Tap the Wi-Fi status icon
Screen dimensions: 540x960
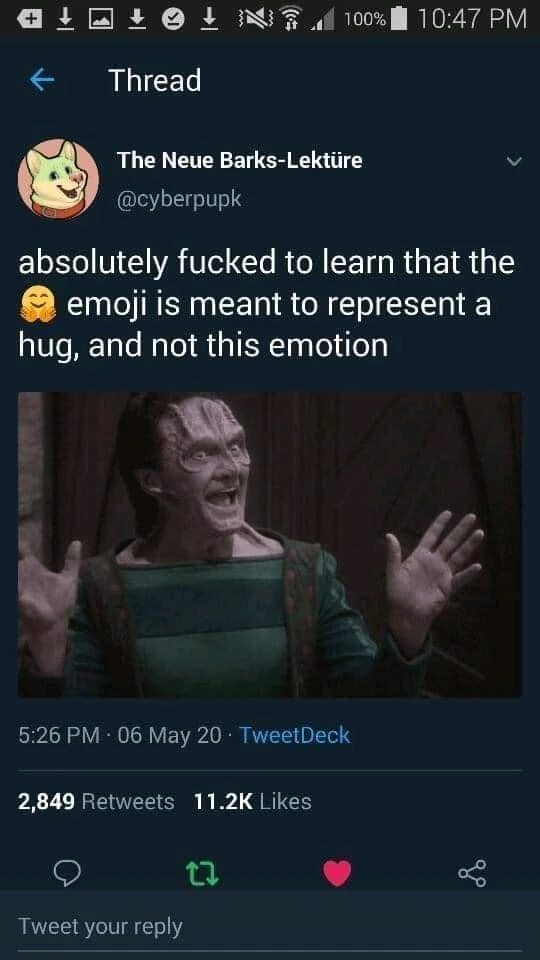click(291, 19)
